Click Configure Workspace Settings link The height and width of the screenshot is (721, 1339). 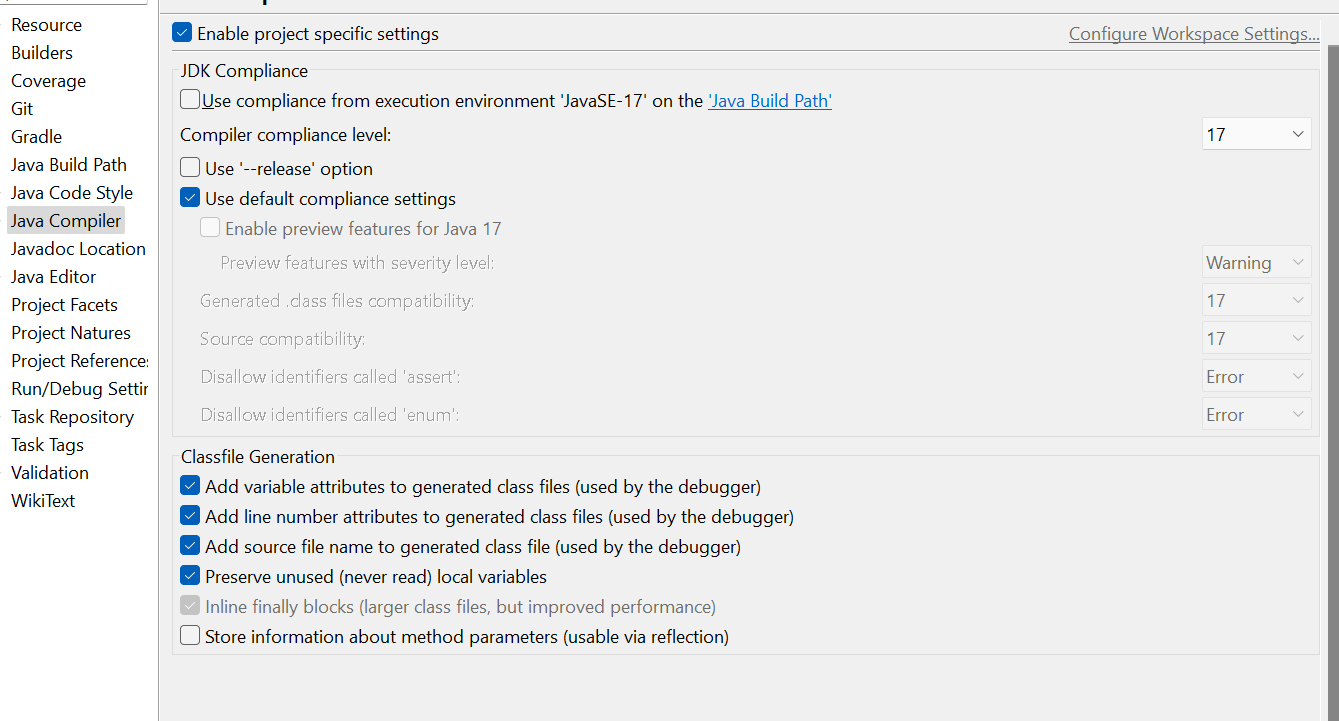[1194, 34]
